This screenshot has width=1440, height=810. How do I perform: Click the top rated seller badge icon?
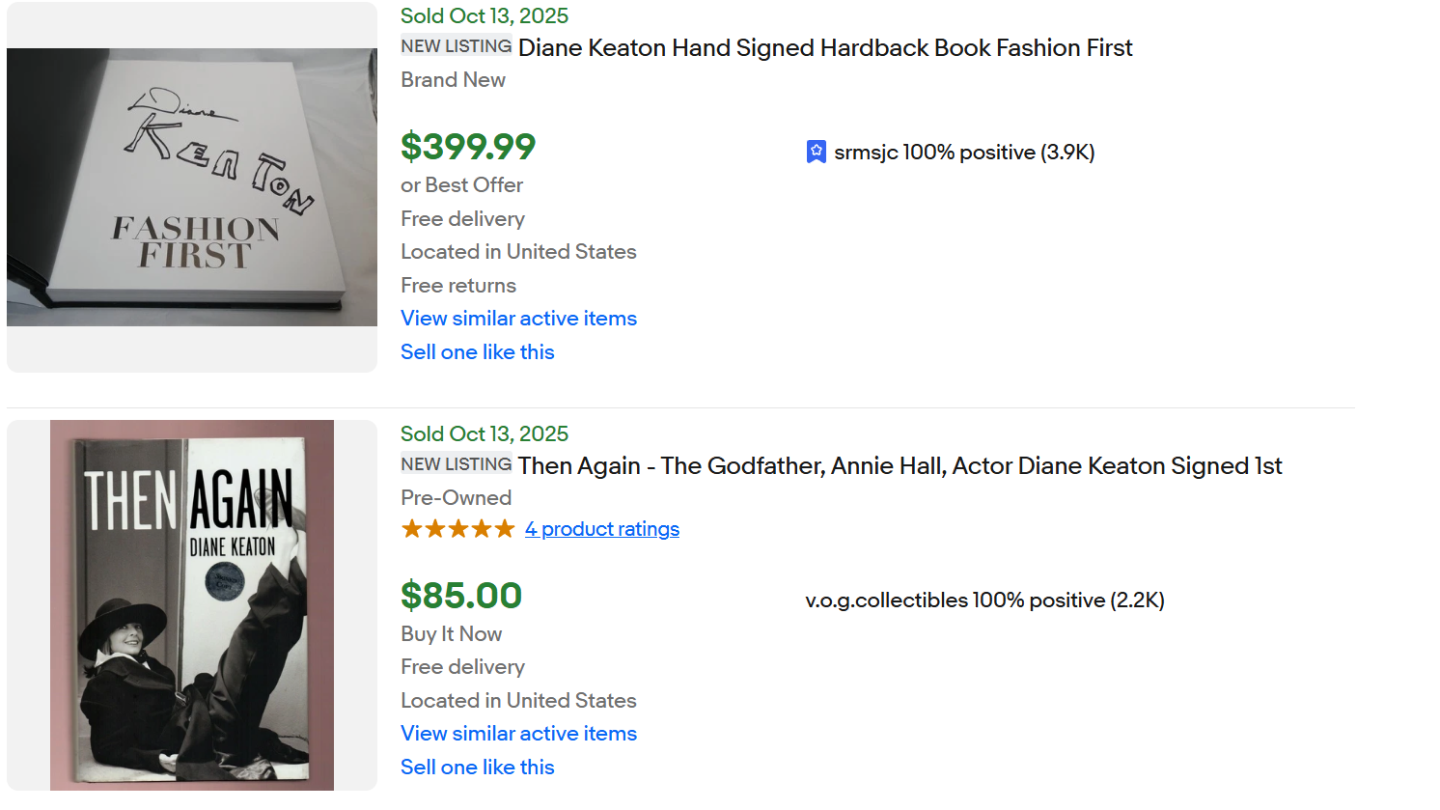pyautogui.click(x=816, y=152)
